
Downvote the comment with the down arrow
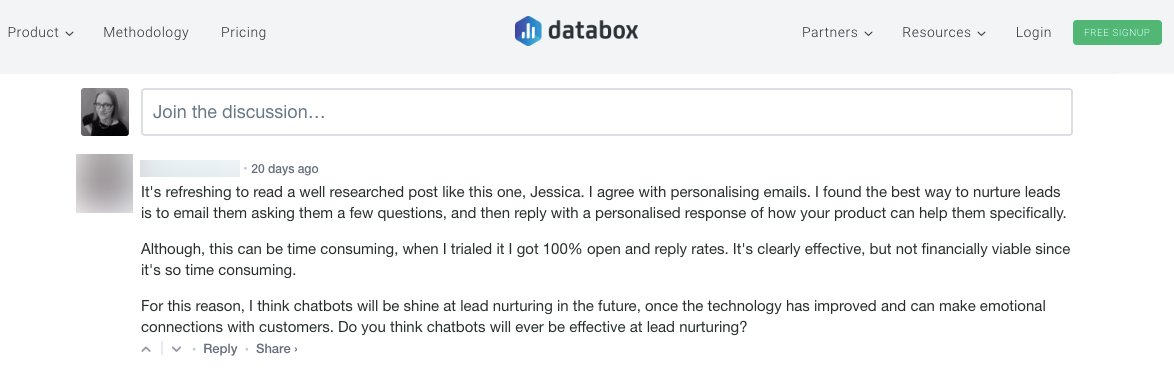click(x=177, y=349)
